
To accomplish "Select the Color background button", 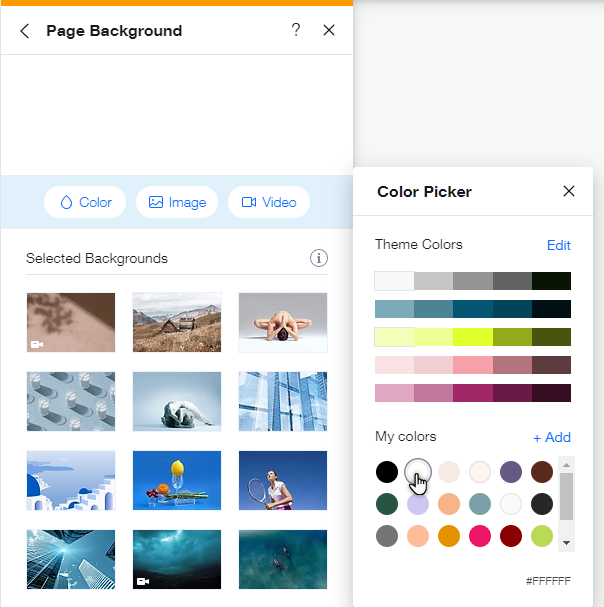I will 85,202.
